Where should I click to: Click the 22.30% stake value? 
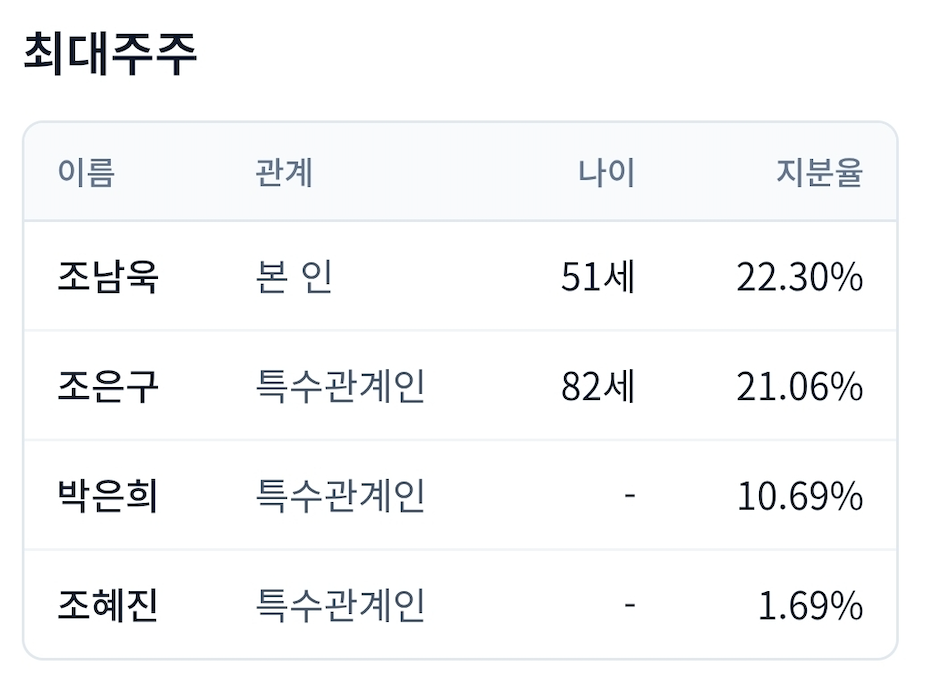coord(800,277)
